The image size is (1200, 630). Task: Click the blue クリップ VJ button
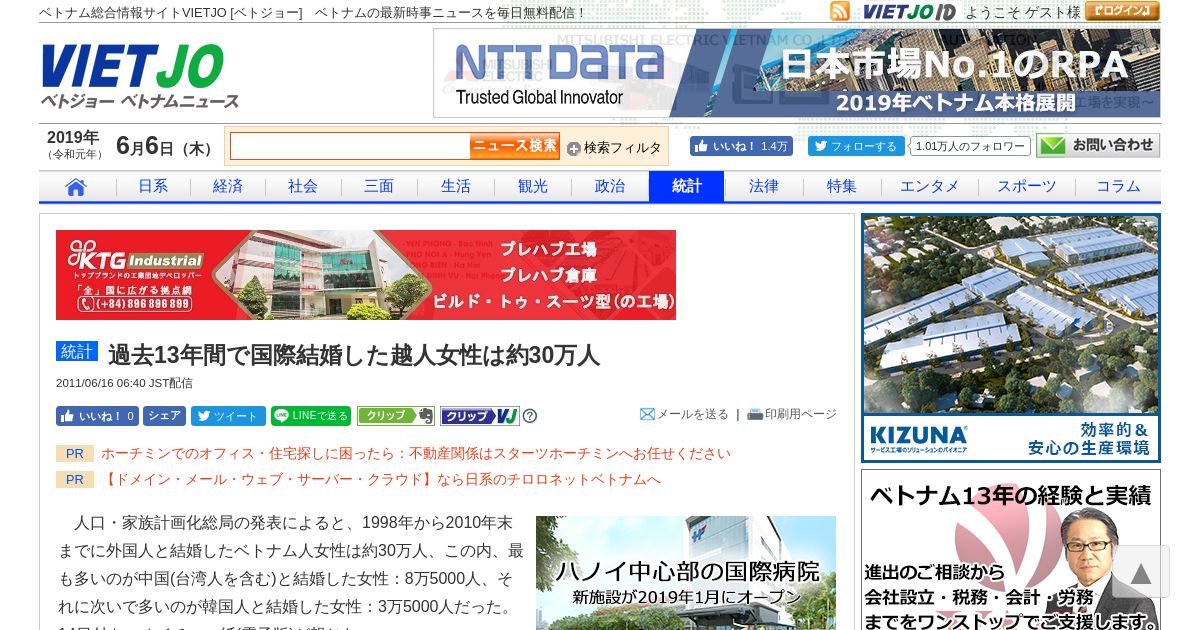(x=480, y=416)
